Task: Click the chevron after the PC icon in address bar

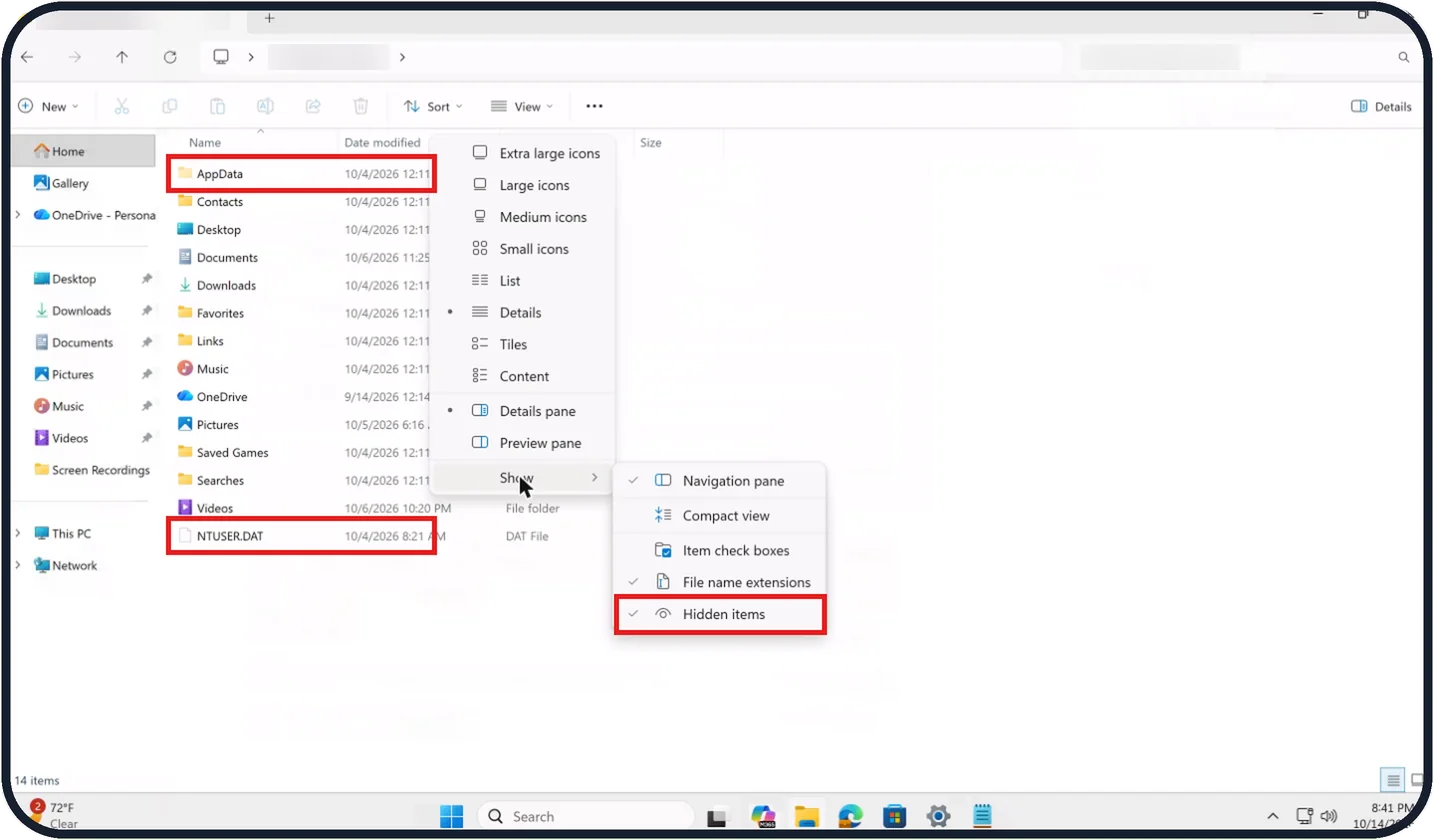Action: pos(250,58)
